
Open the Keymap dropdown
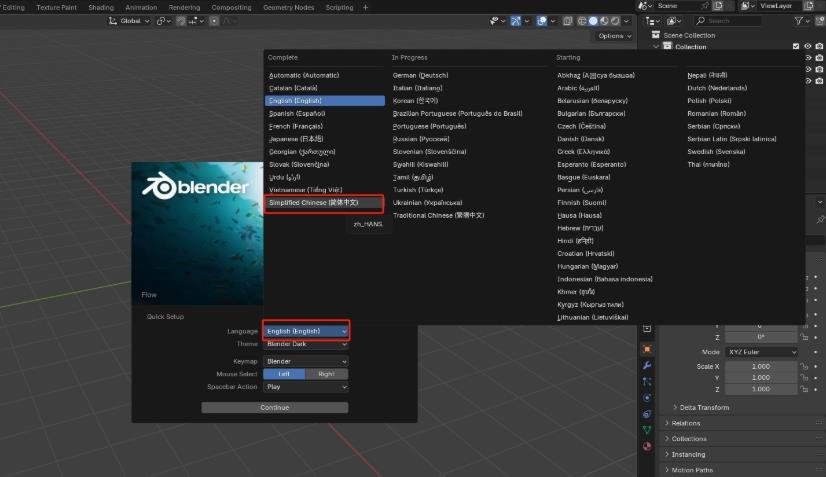[306, 362]
